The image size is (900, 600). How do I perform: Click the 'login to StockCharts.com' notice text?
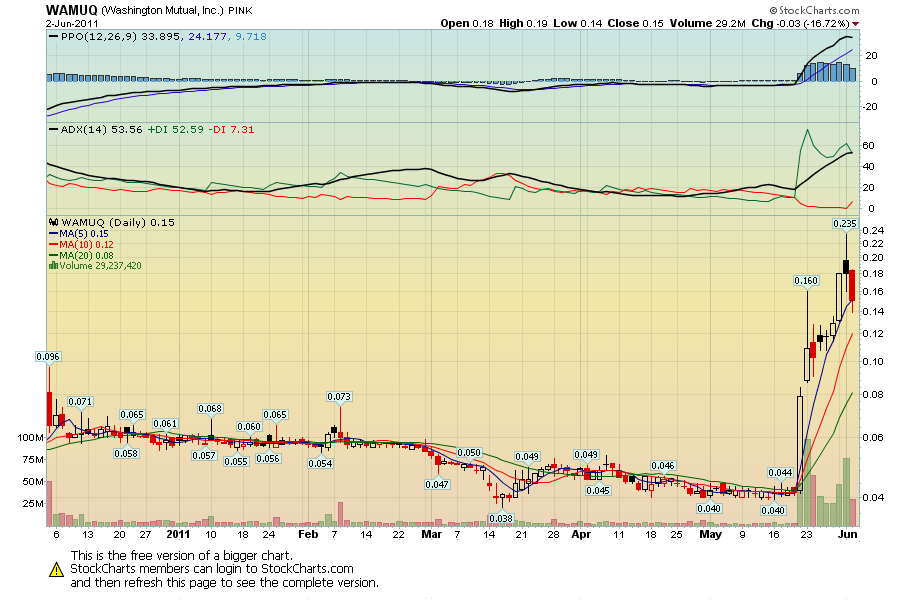pos(211,569)
